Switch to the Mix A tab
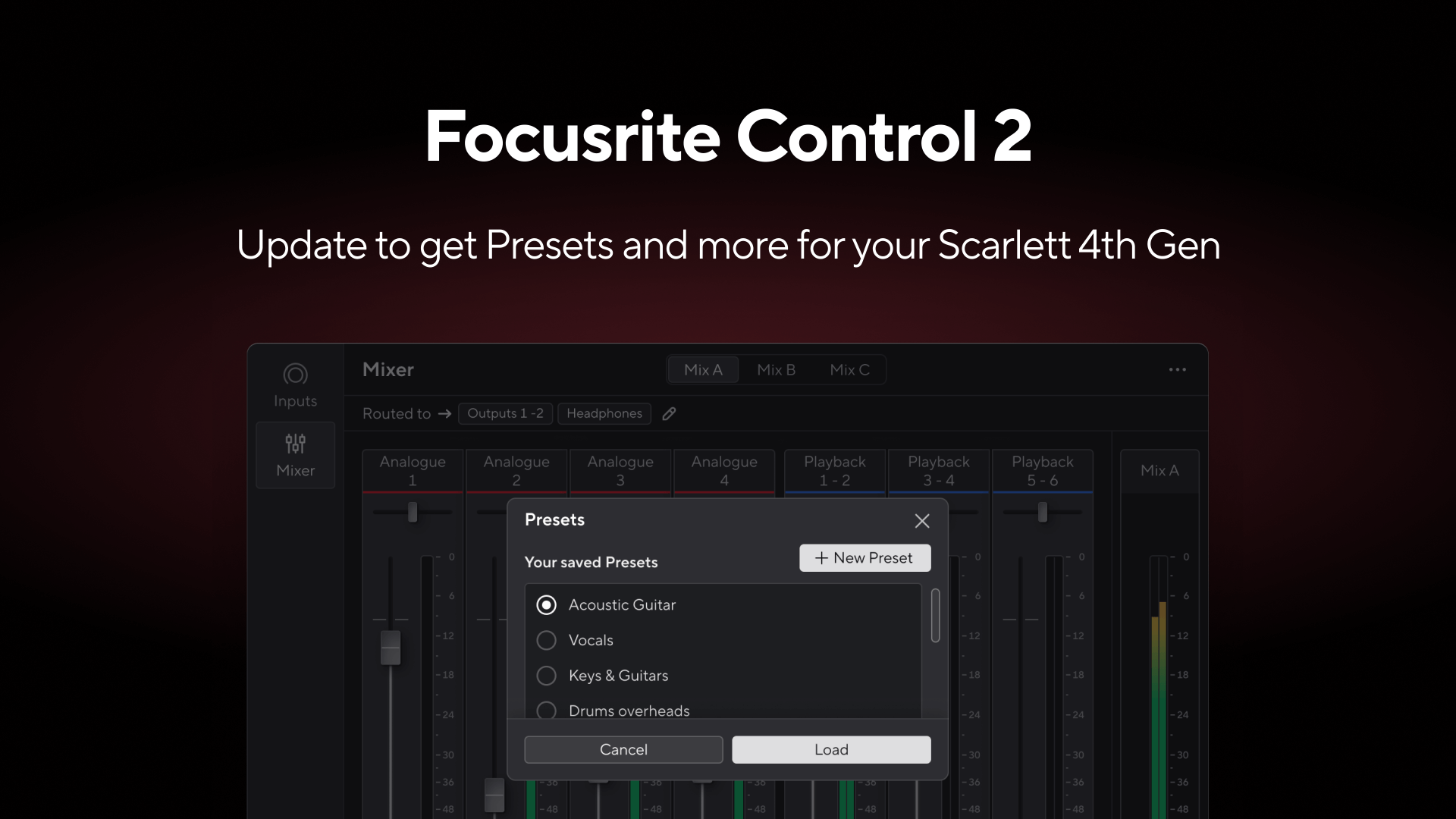1456x819 pixels. point(703,369)
